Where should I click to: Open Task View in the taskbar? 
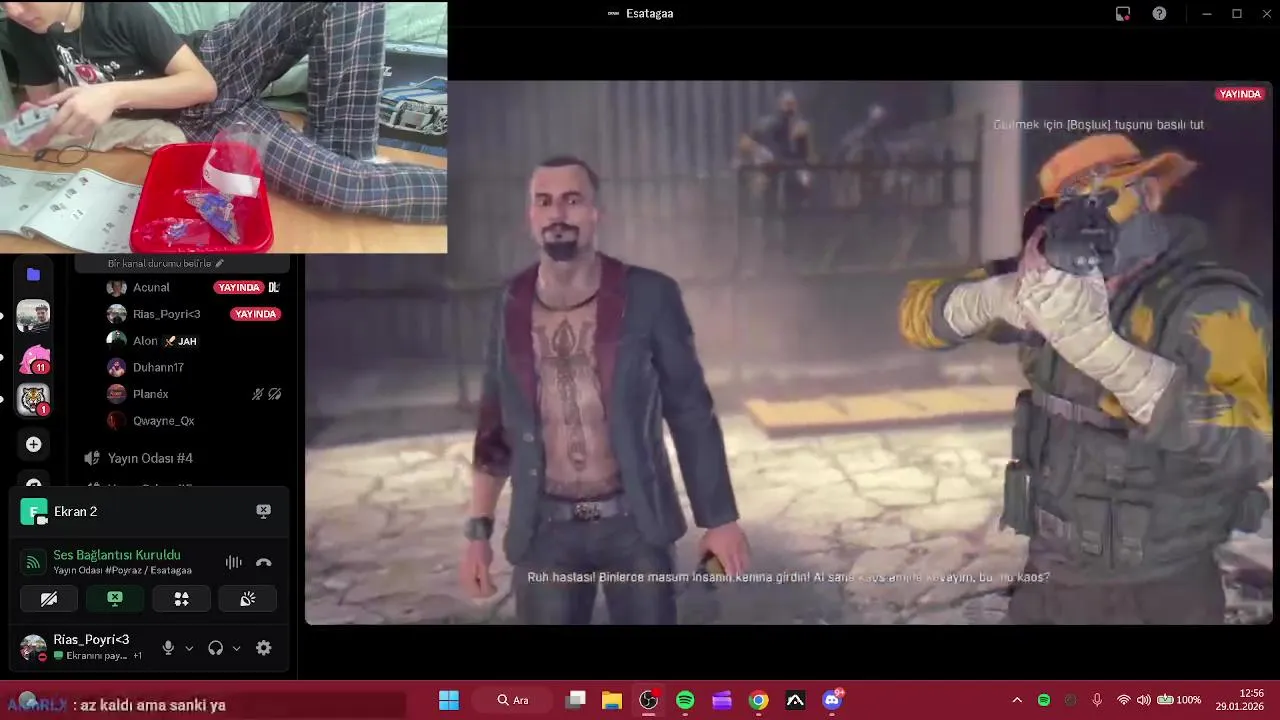click(575, 700)
